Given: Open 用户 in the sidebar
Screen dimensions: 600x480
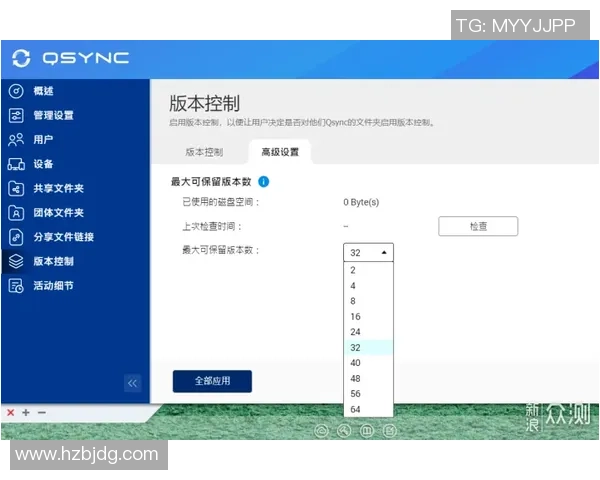Looking at the screenshot, I should point(75,140).
